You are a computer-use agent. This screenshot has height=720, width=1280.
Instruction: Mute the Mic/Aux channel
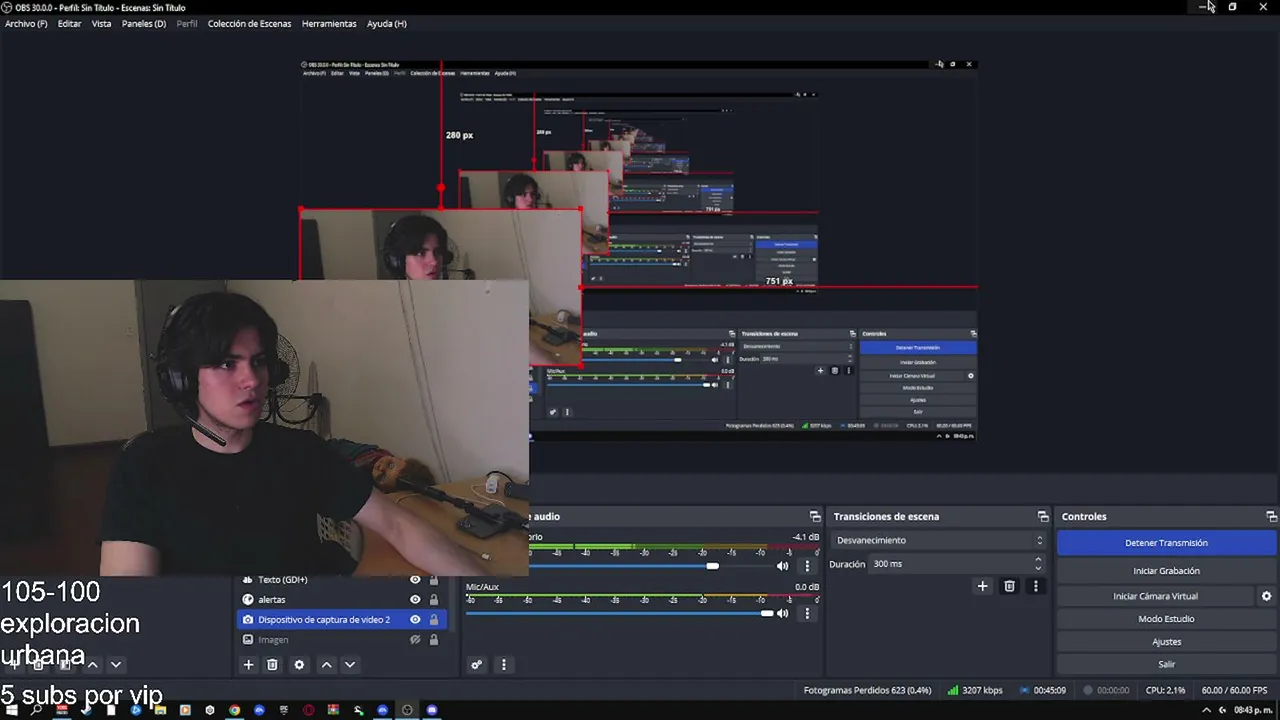(x=783, y=613)
